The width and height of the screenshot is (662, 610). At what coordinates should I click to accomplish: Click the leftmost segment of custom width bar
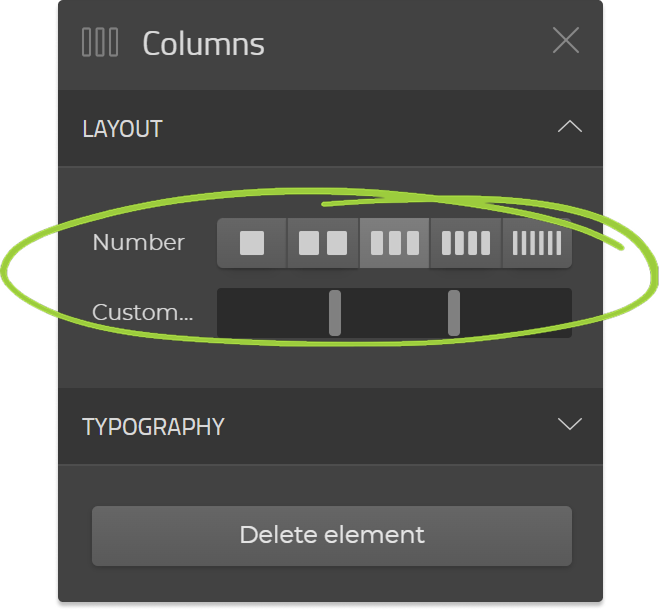tap(274, 313)
